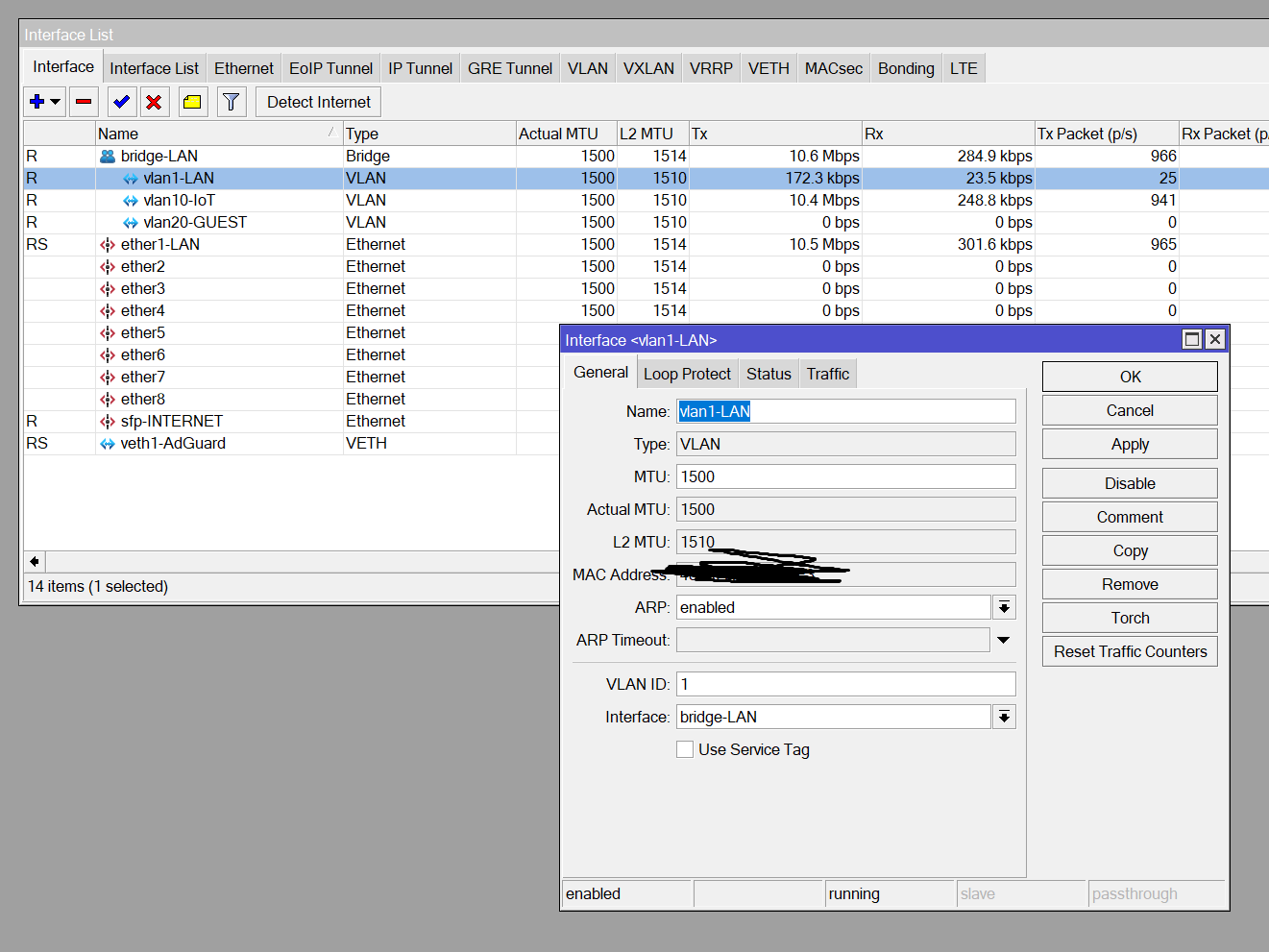Screen dimensions: 1269x952
Task: Maximize the vlan1-LAN dialog window
Action: pos(1191,339)
